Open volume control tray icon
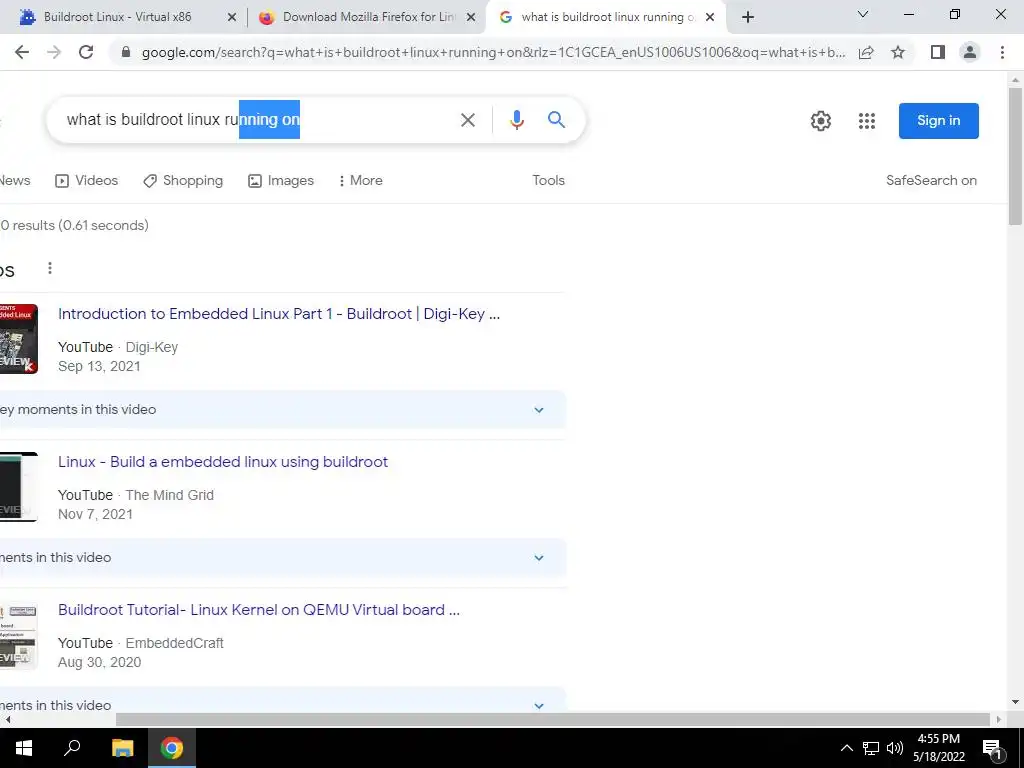The width and height of the screenshot is (1024, 768). [x=895, y=748]
